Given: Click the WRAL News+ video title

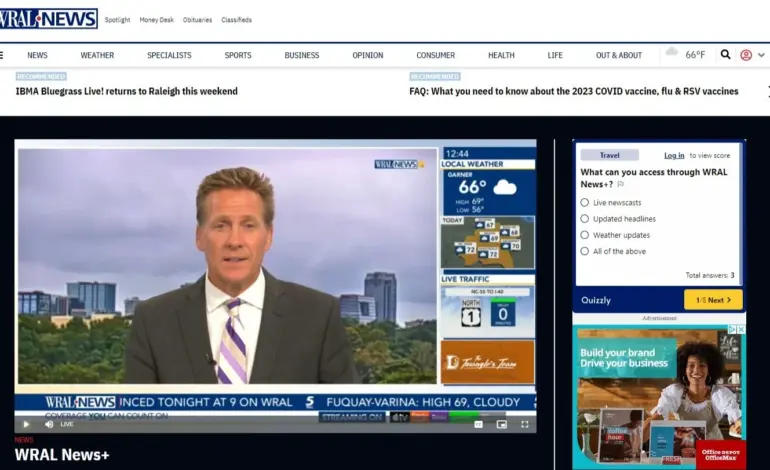Looking at the screenshot, I should (62, 455).
